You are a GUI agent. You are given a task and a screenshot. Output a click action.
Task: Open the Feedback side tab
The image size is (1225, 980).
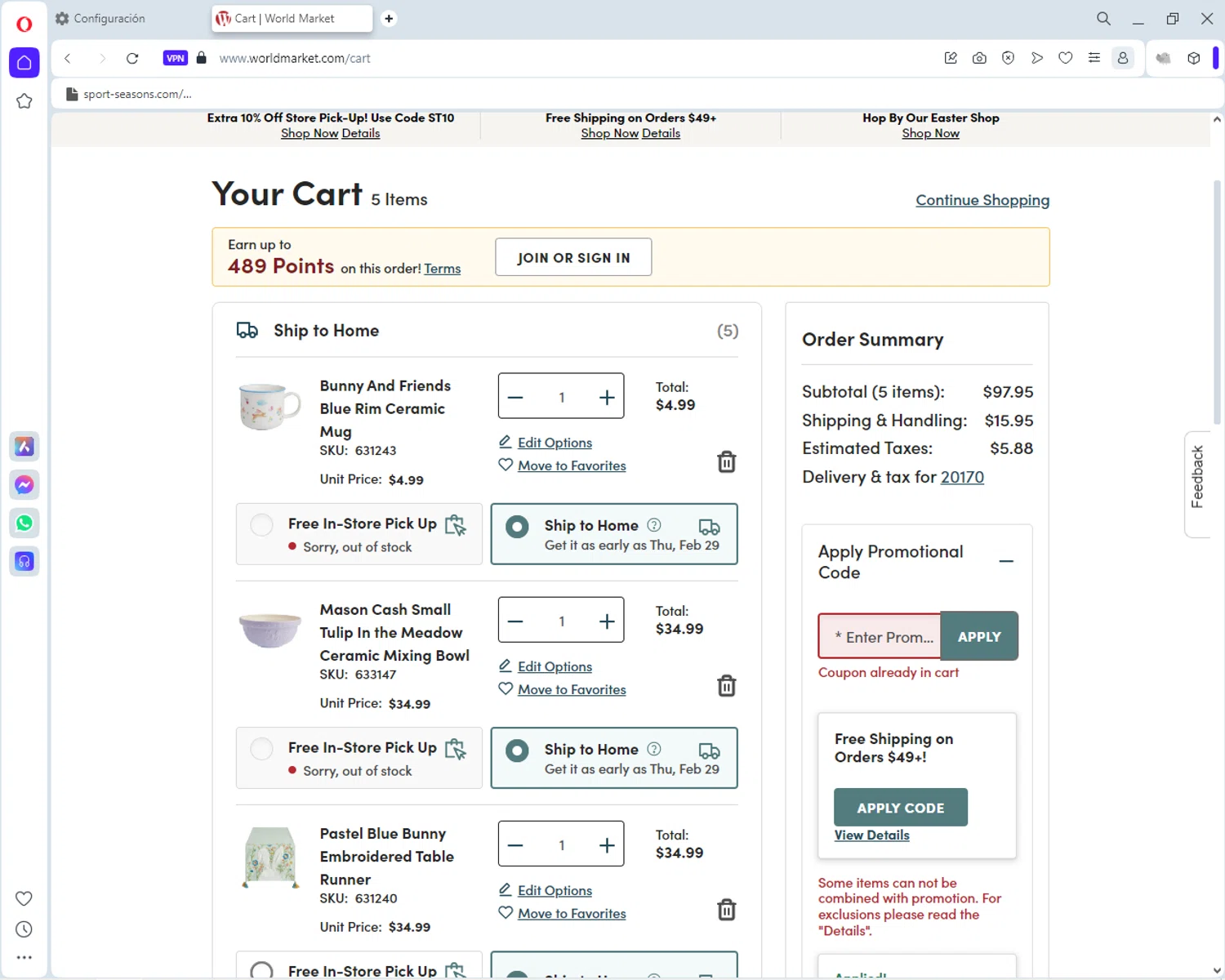point(1197,483)
